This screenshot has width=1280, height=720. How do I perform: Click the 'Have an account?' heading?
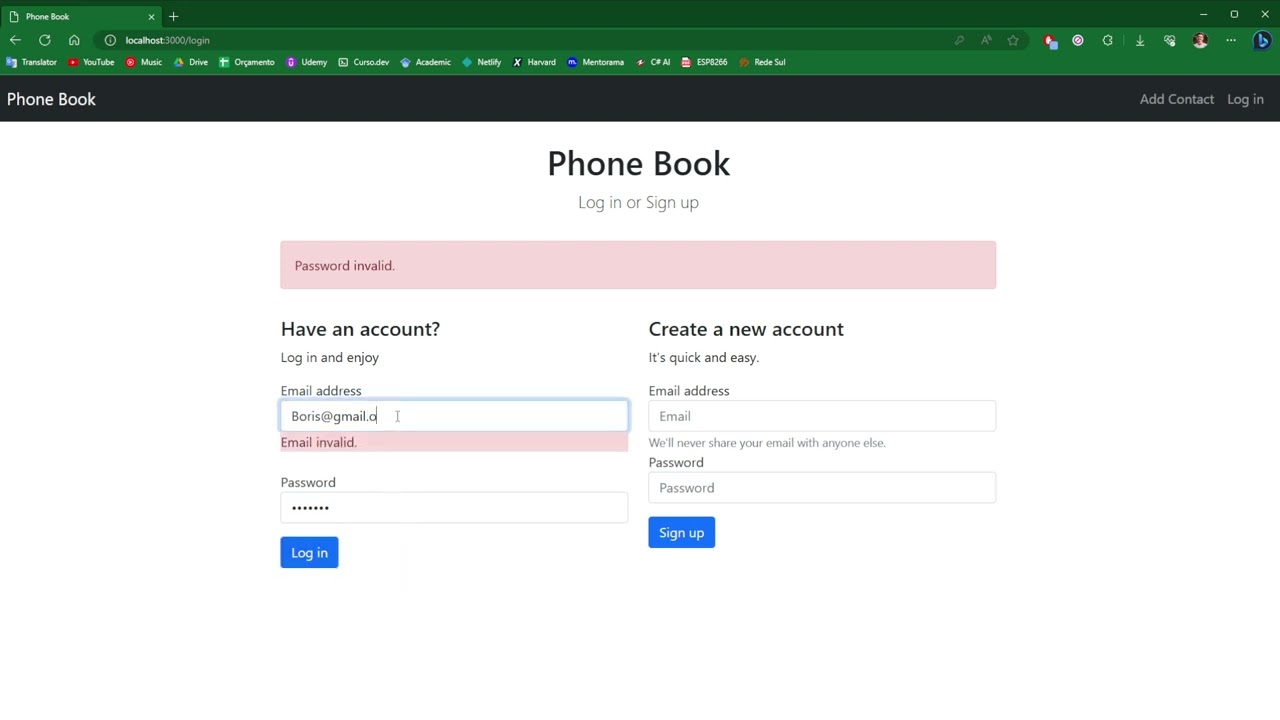tap(360, 329)
